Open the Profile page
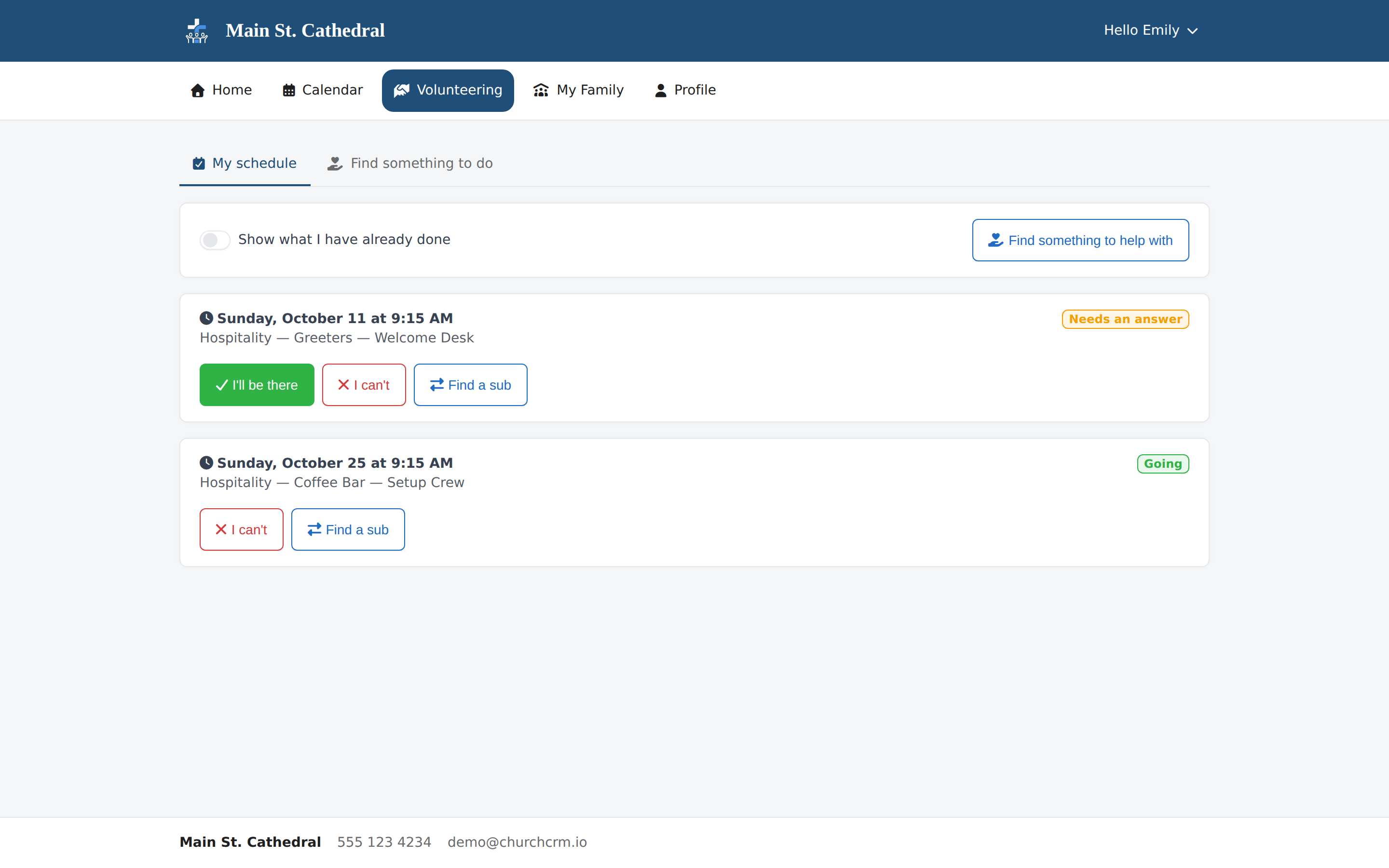 685,91
